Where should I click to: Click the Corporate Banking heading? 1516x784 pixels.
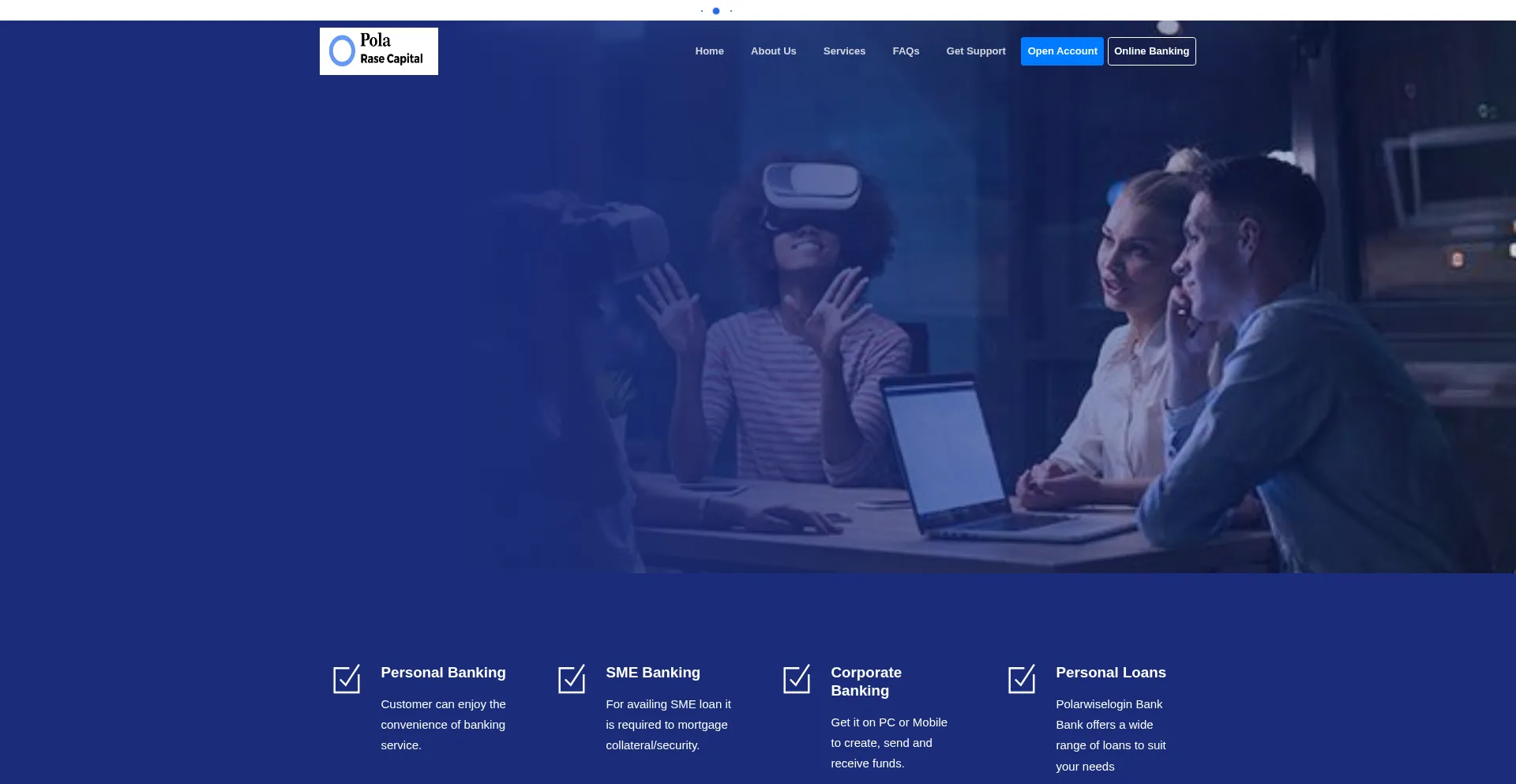point(866,681)
